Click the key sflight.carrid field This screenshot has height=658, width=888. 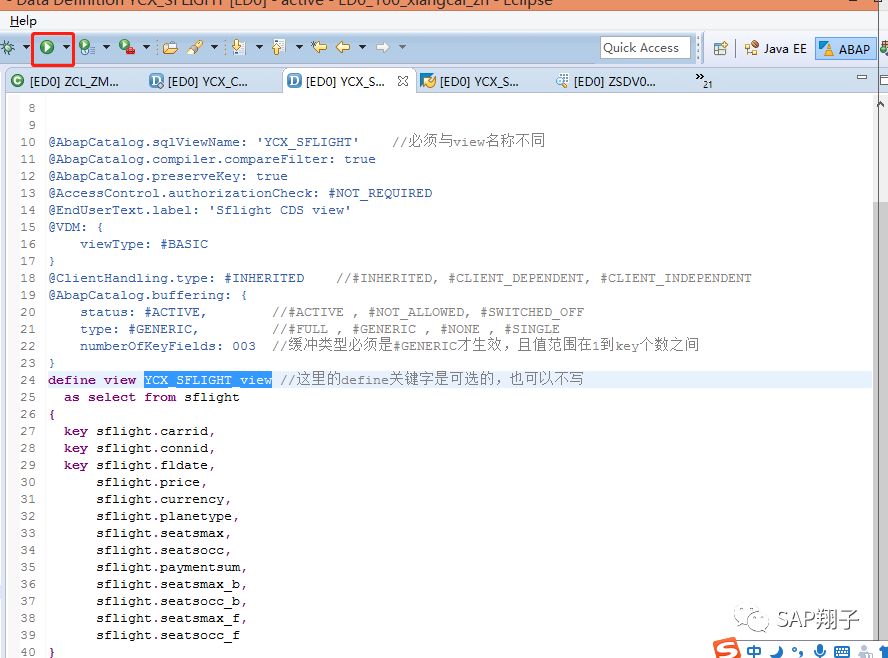[139, 431]
